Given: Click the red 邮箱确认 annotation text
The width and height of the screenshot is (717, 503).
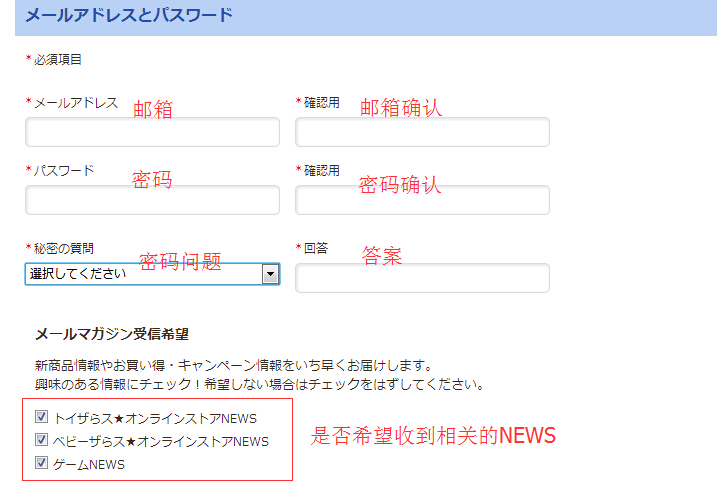Looking at the screenshot, I should click(x=400, y=108).
